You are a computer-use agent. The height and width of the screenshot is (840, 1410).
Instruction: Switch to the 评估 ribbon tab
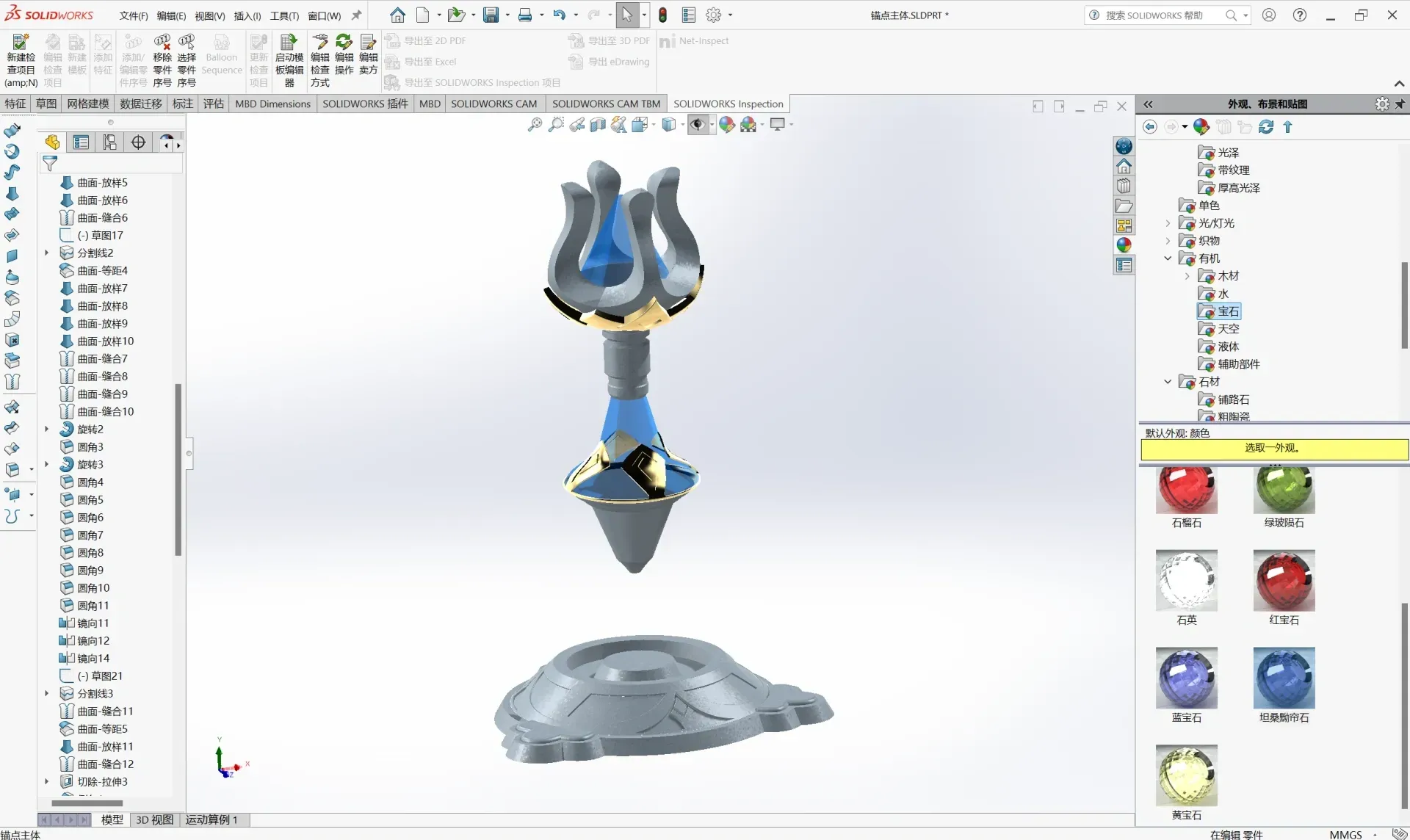click(214, 104)
